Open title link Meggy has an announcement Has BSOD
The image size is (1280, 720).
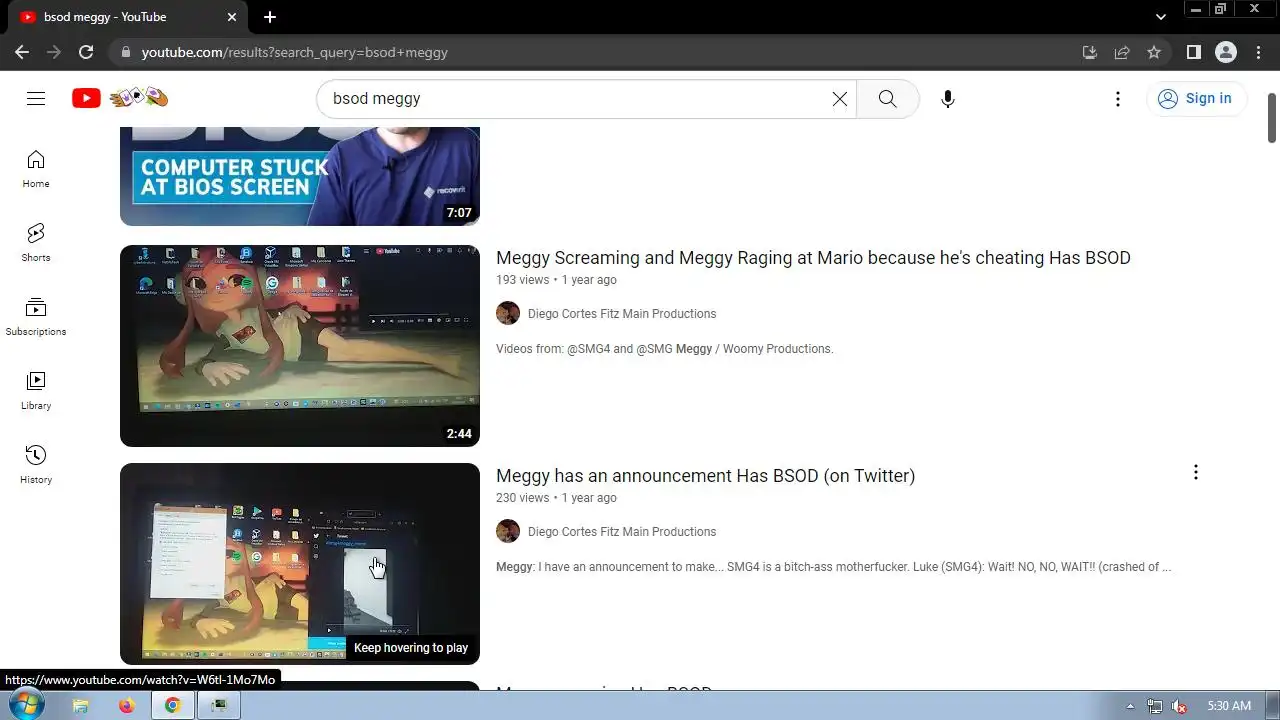(705, 476)
